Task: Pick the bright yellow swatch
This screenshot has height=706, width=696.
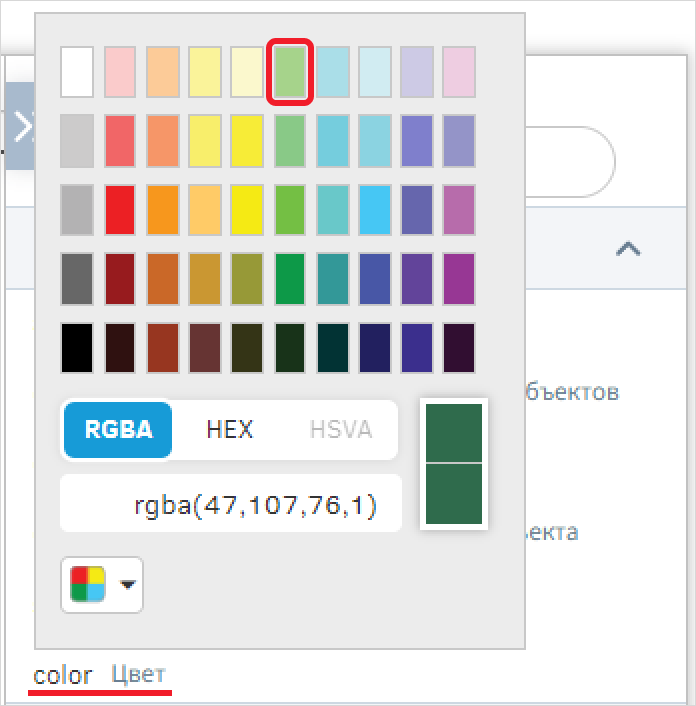Action: click(248, 209)
